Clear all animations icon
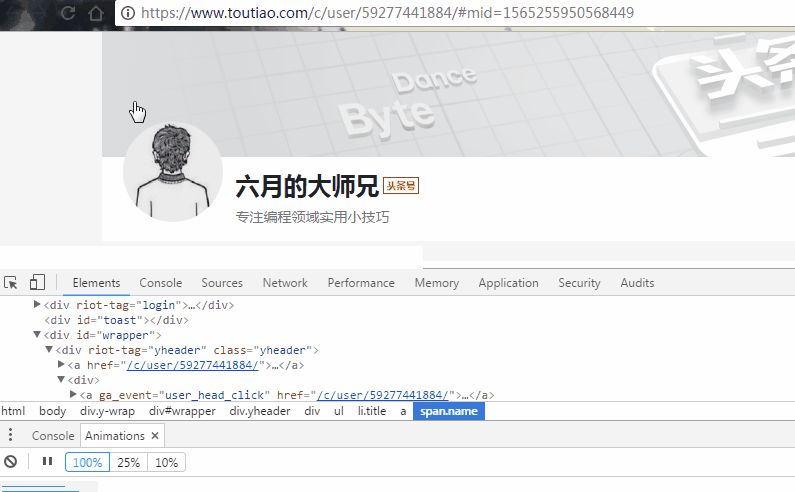 tap(11, 462)
